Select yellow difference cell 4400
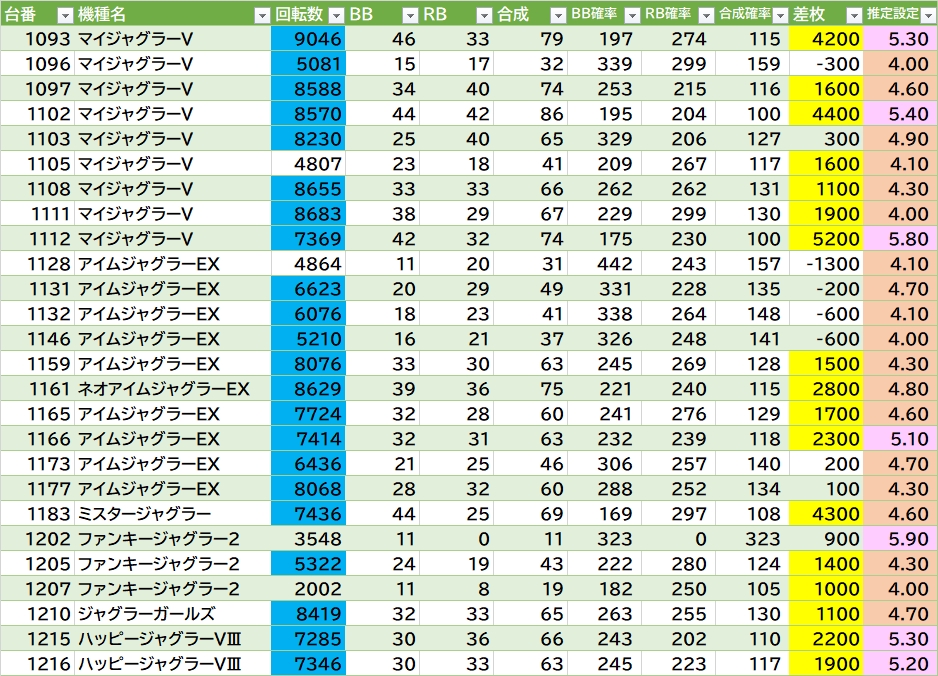The image size is (938, 676). (x=826, y=114)
